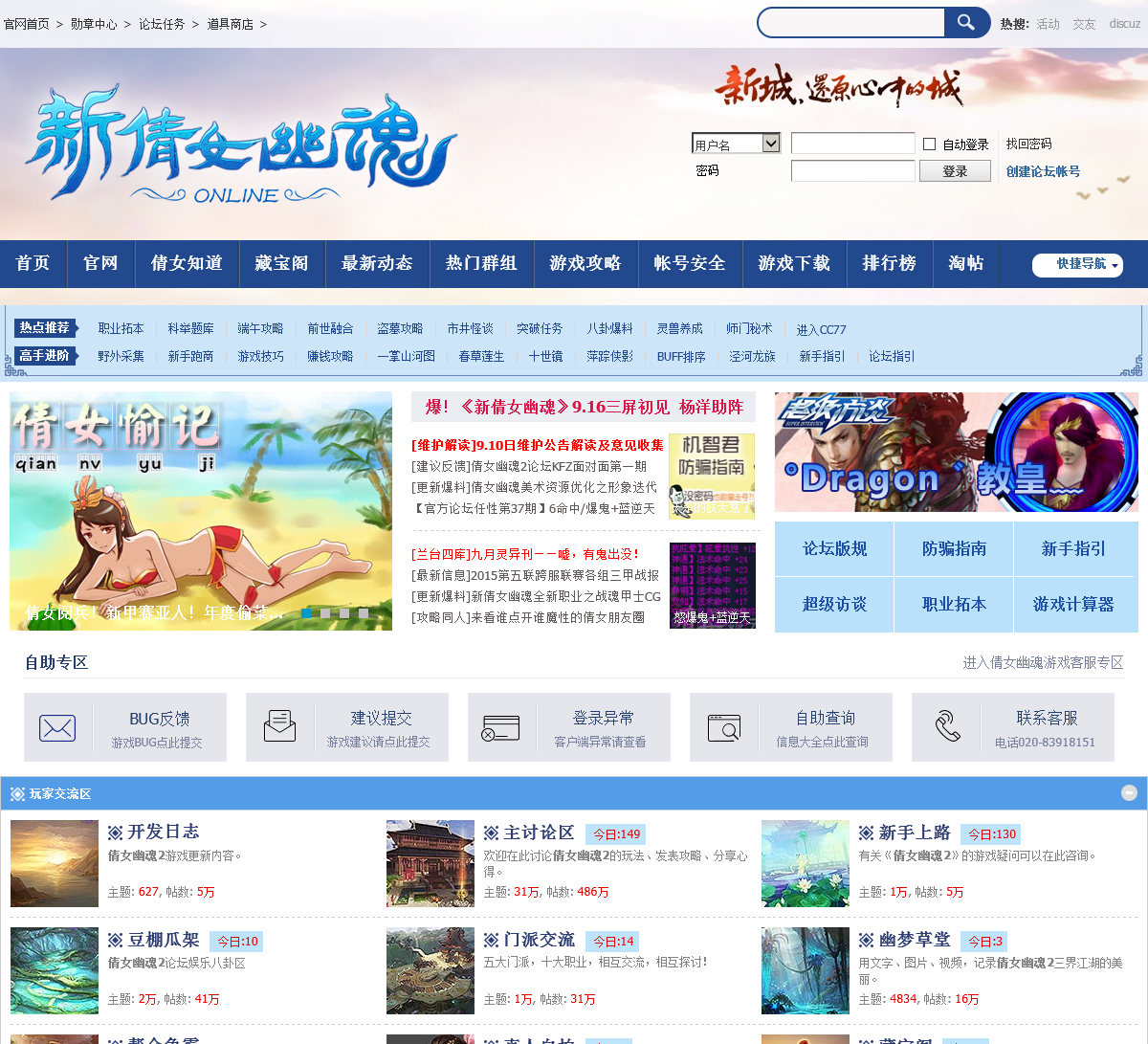Open 最新动态 in main navigation
The width and height of the screenshot is (1148, 1044).
pyautogui.click(x=377, y=263)
